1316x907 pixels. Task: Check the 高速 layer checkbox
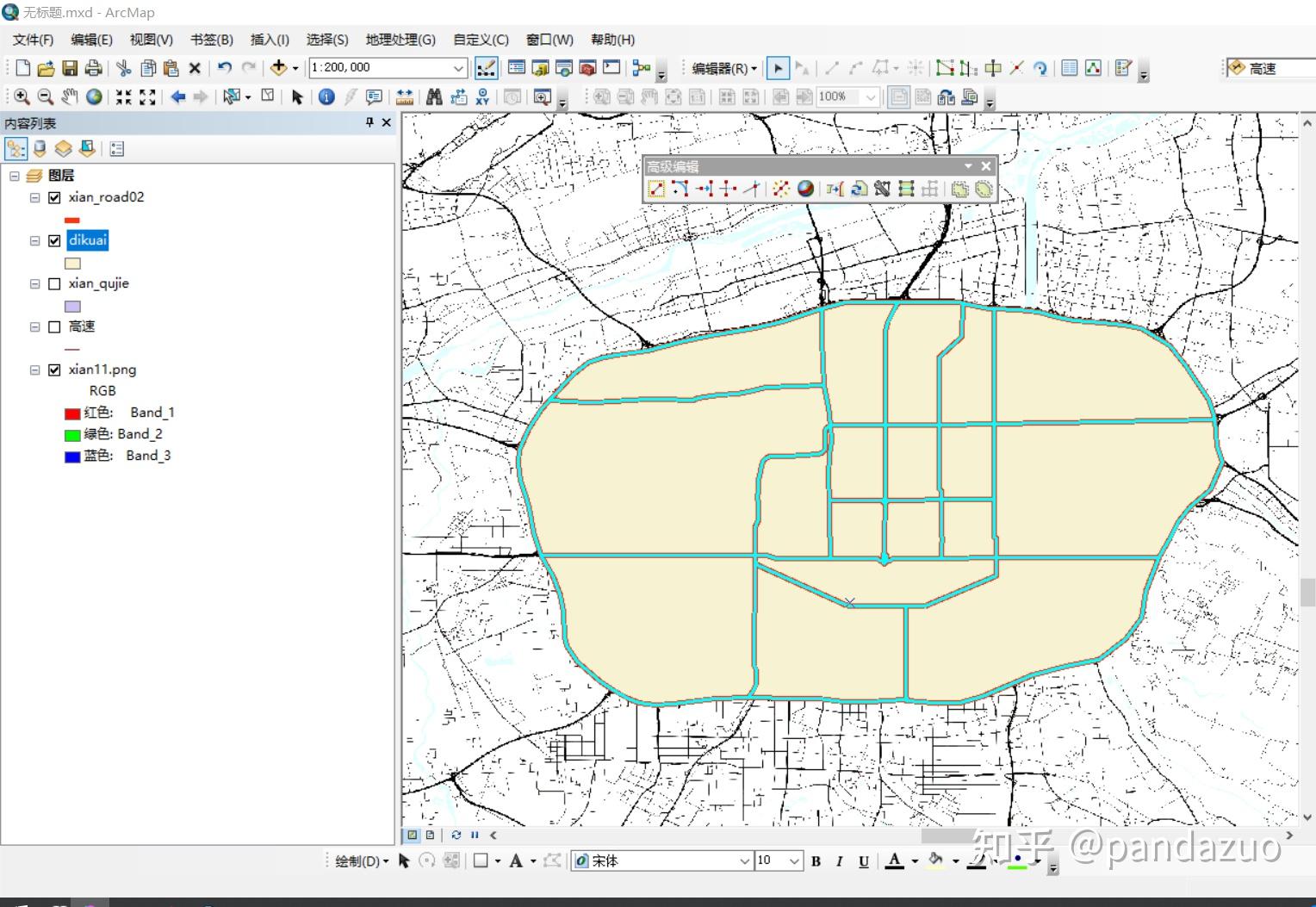point(54,326)
